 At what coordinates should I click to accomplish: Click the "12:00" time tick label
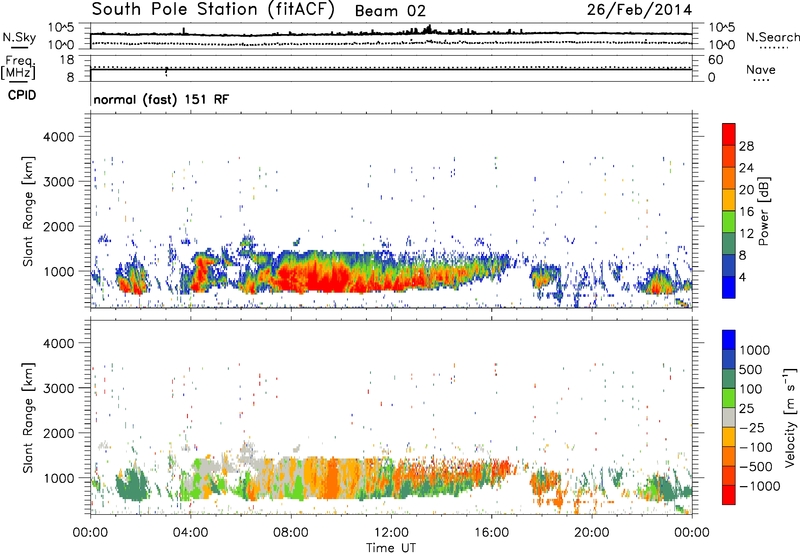[x=391, y=533]
